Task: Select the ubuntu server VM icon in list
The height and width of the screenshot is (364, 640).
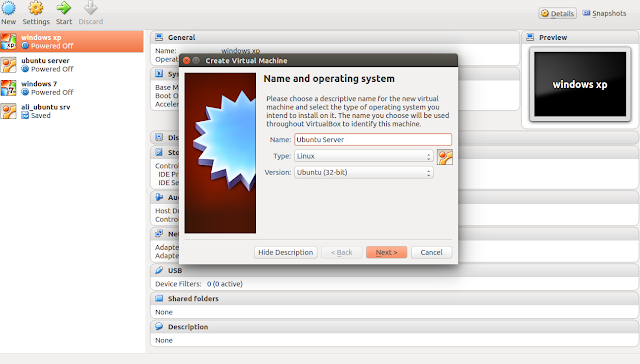Action: coord(9,65)
